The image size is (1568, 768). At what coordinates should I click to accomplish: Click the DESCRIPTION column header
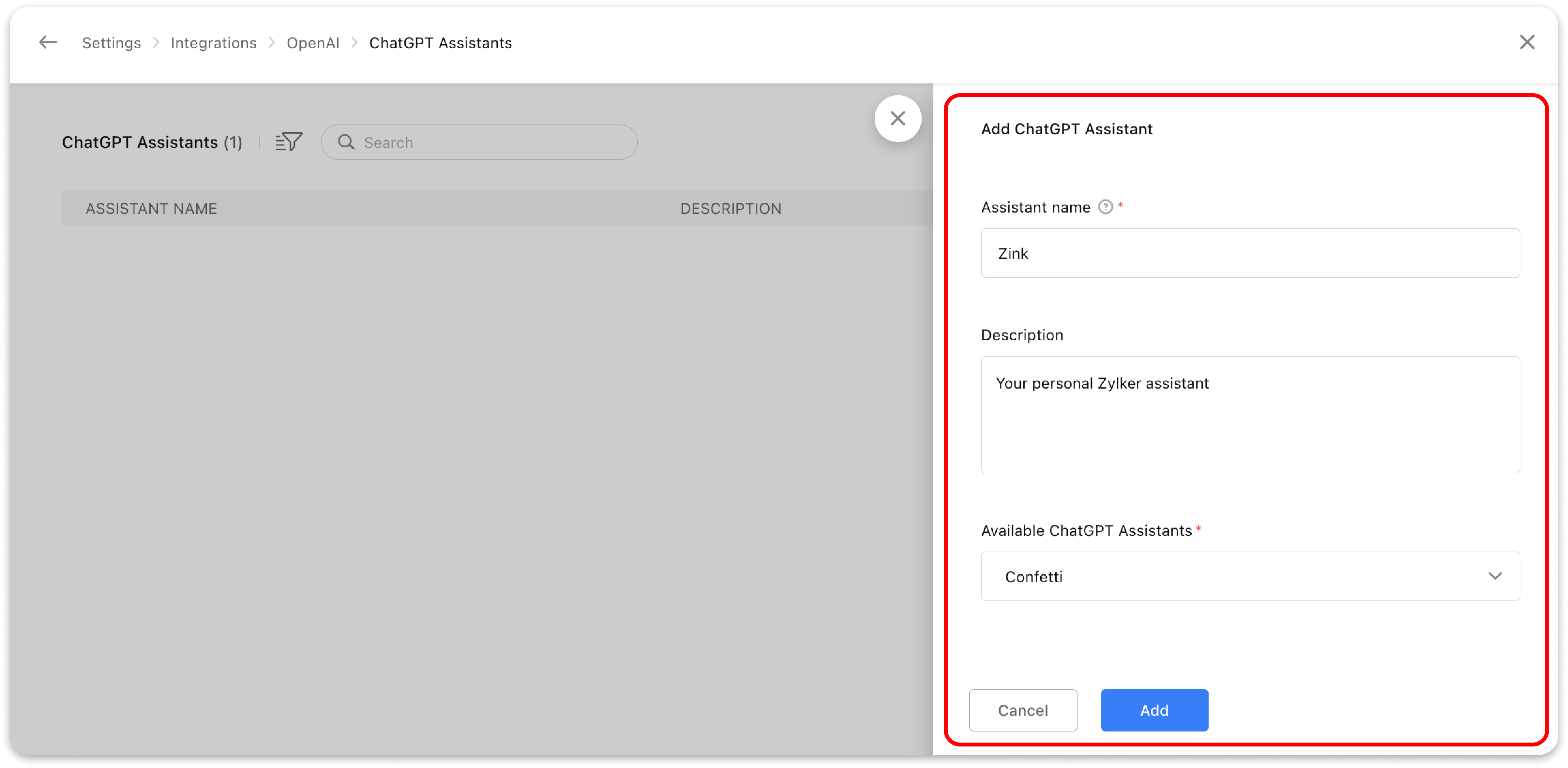731,209
